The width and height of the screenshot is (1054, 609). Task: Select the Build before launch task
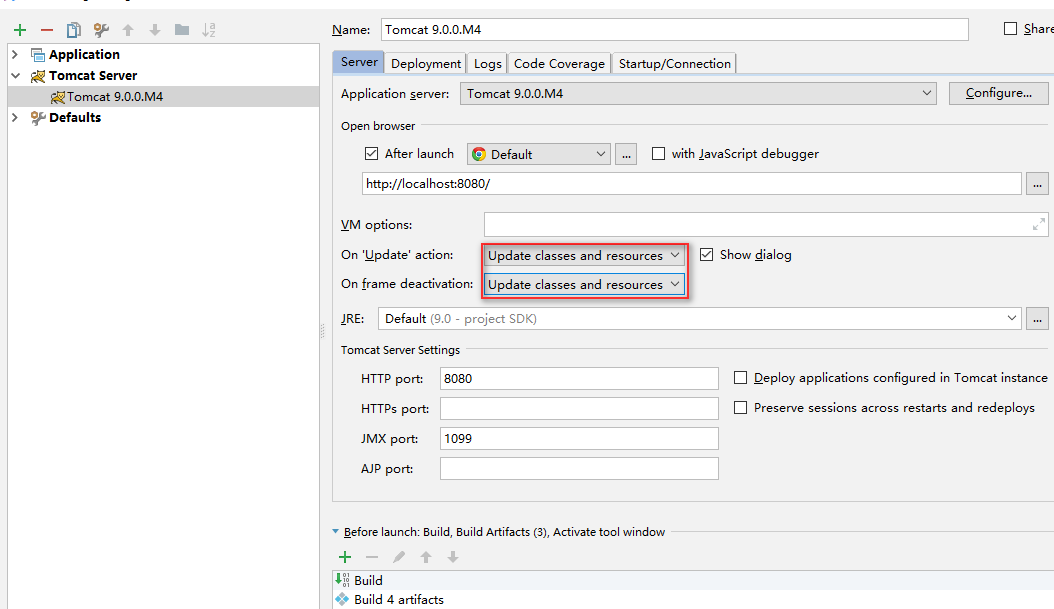point(693,580)
